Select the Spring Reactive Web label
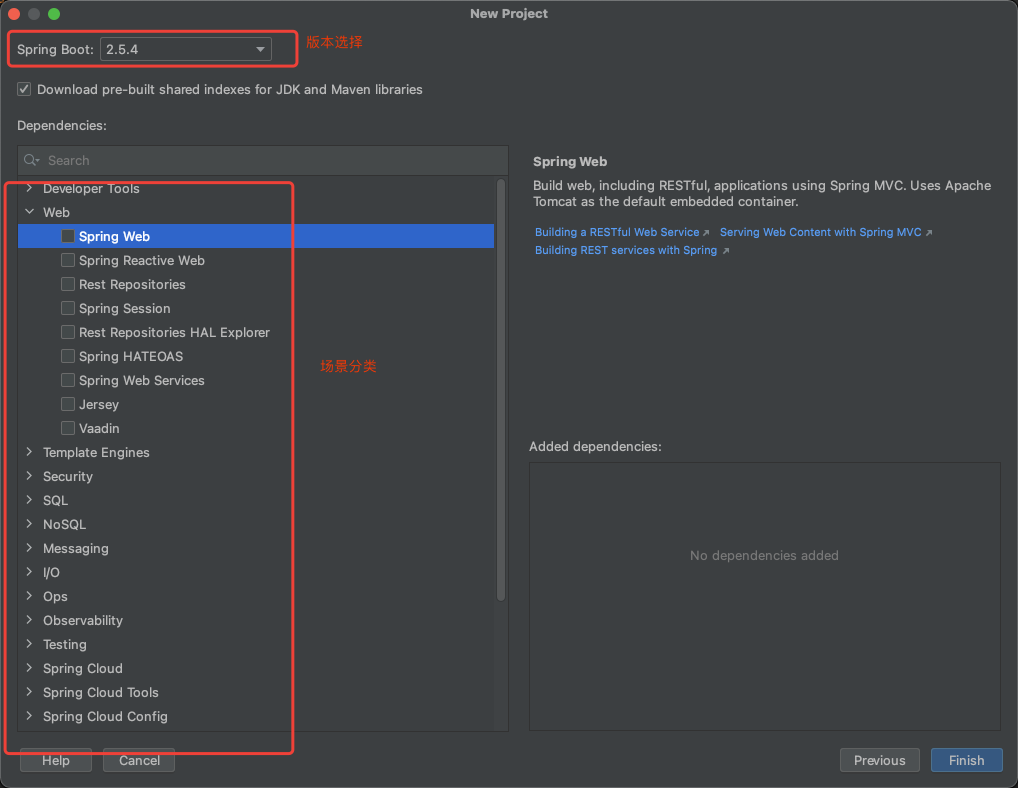This screenshot has height=788, width=1018. [x=142, y=260]
